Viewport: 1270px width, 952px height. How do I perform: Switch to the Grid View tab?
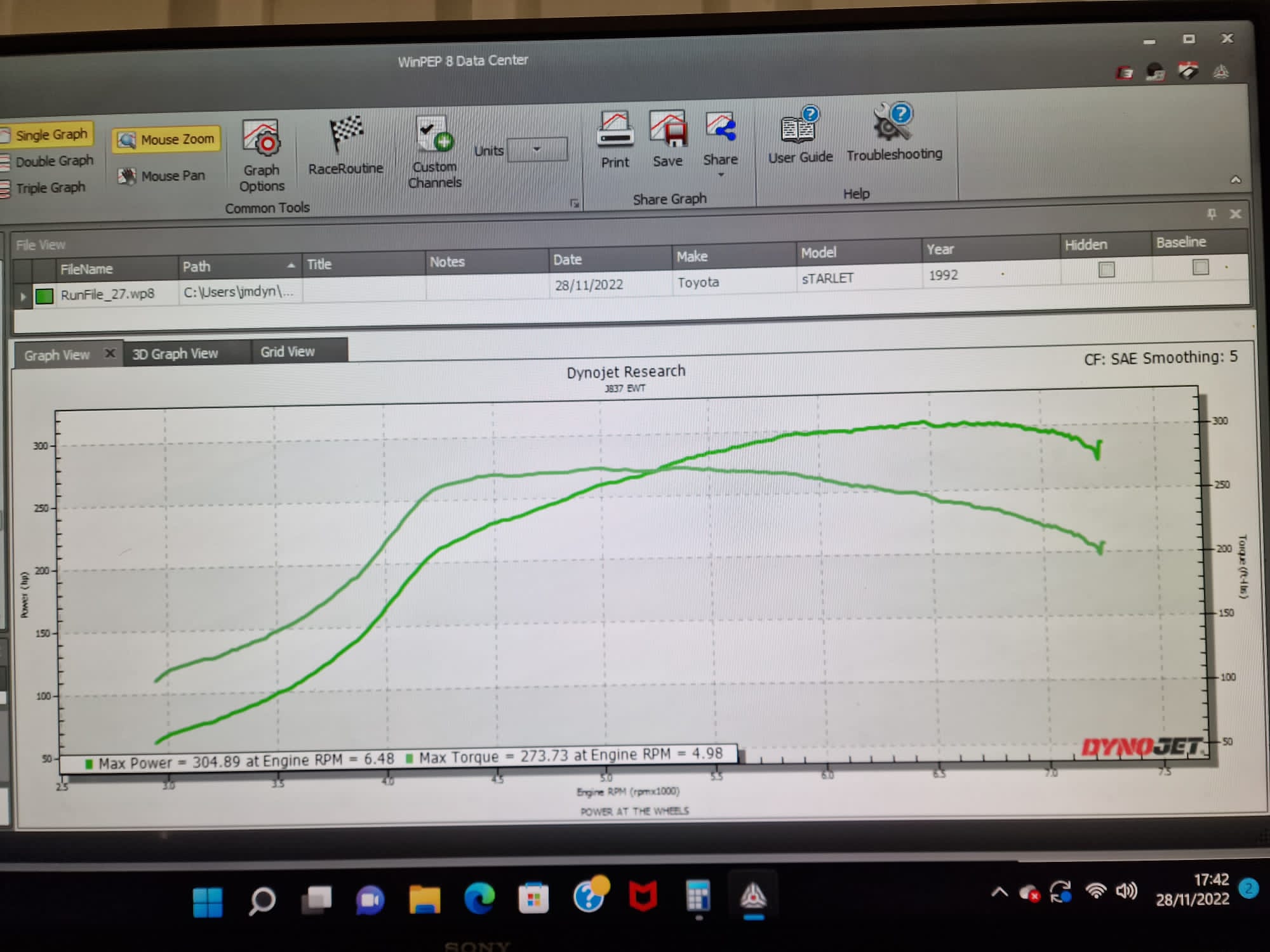pos(288,352)
